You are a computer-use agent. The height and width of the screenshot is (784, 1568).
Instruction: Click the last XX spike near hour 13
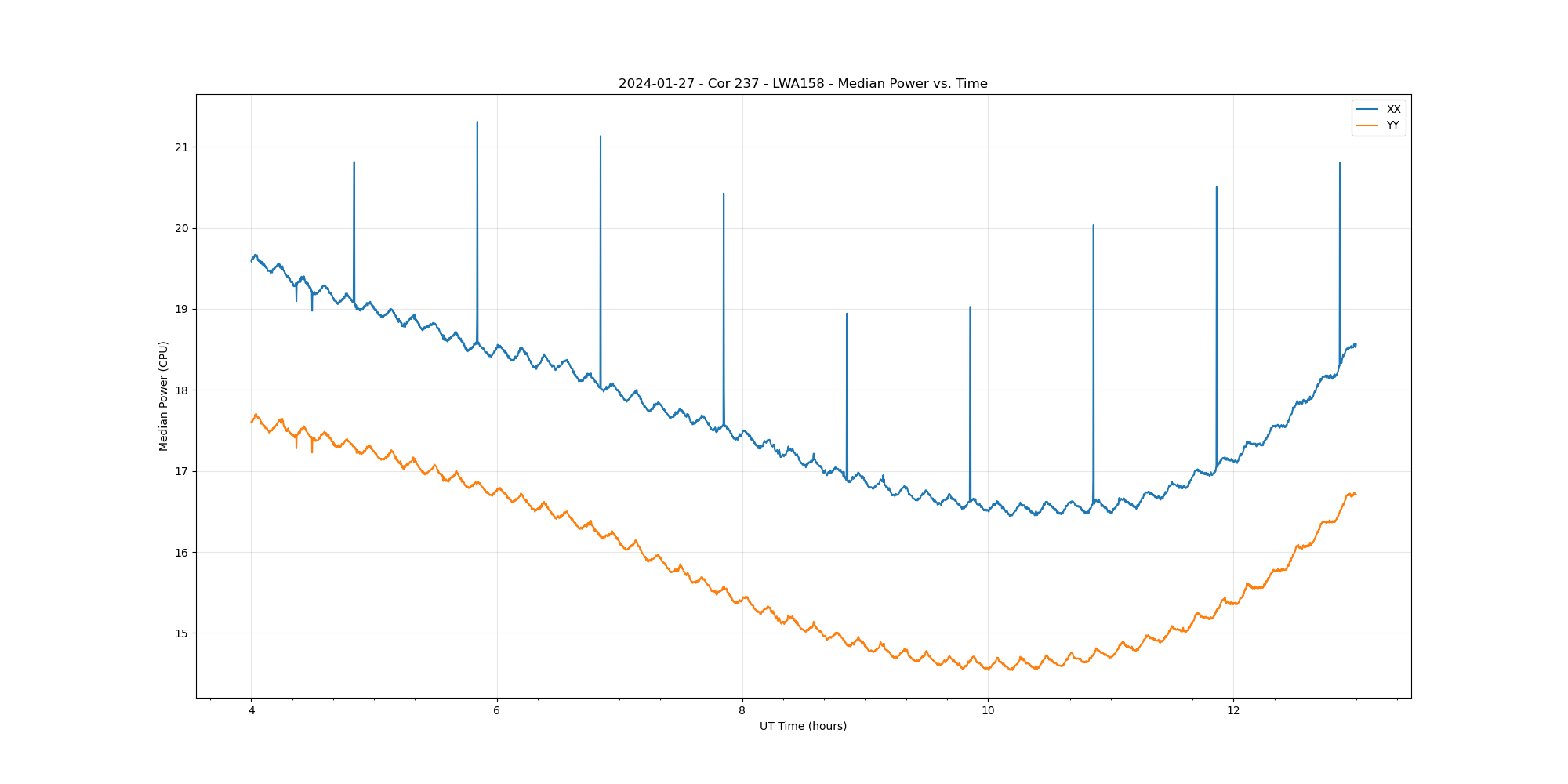click(1340, 164)
